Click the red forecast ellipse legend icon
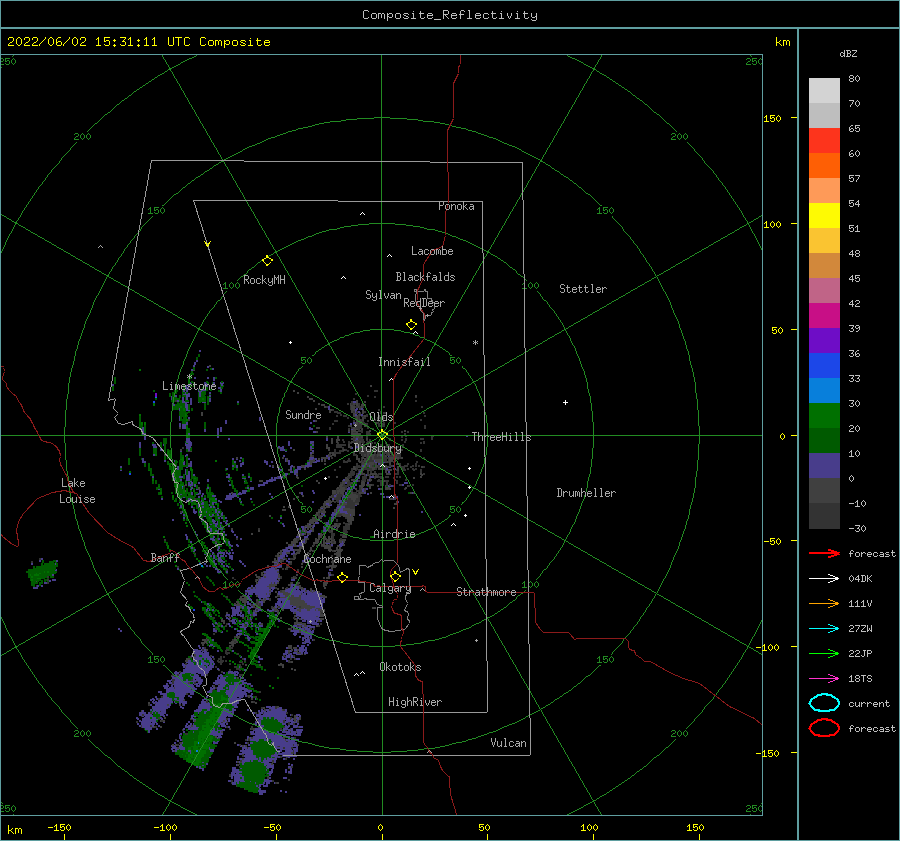The height and width of the screenshot is (841, 900). 824,728
